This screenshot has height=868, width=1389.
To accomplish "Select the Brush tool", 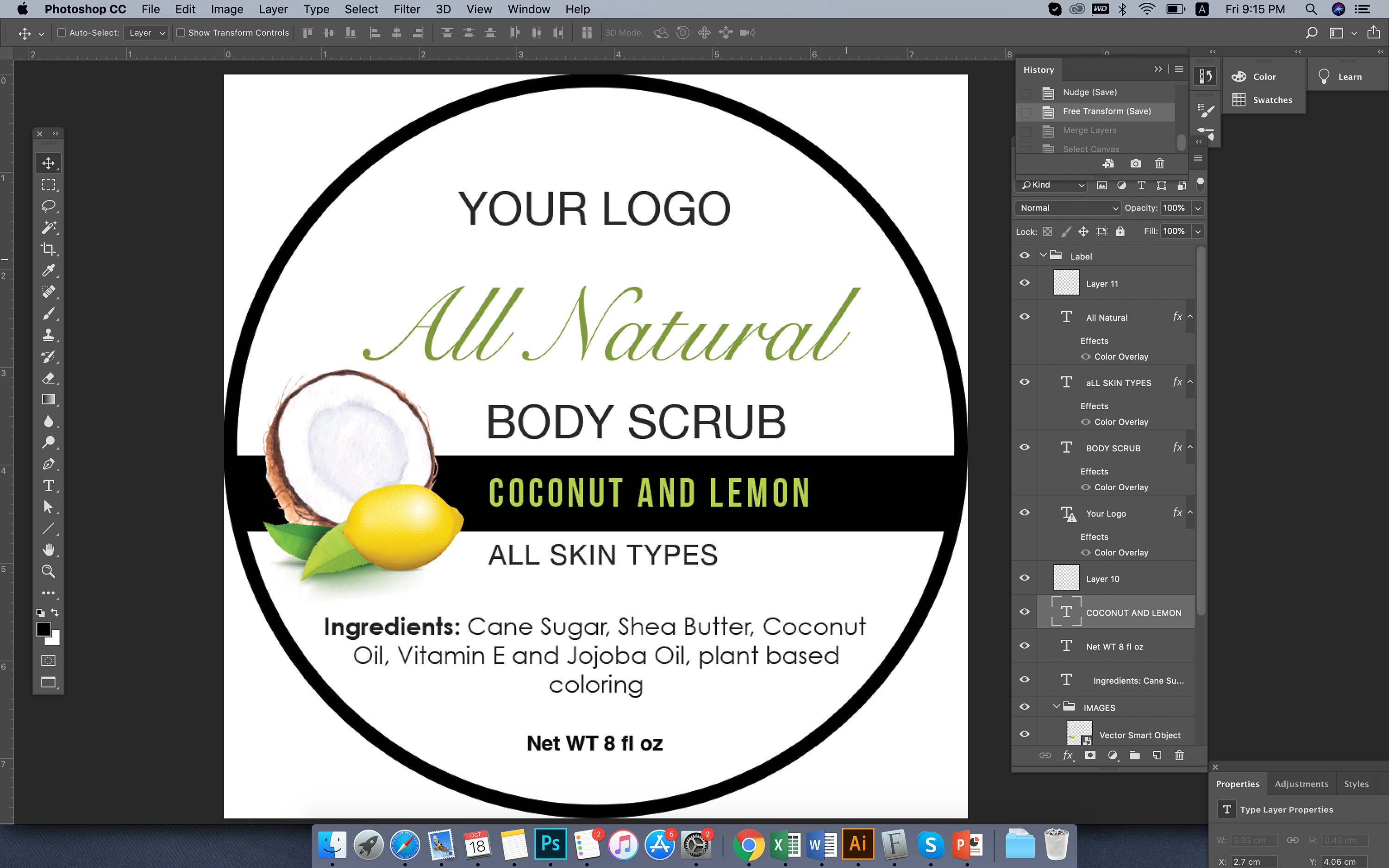I will pos(49,313).
